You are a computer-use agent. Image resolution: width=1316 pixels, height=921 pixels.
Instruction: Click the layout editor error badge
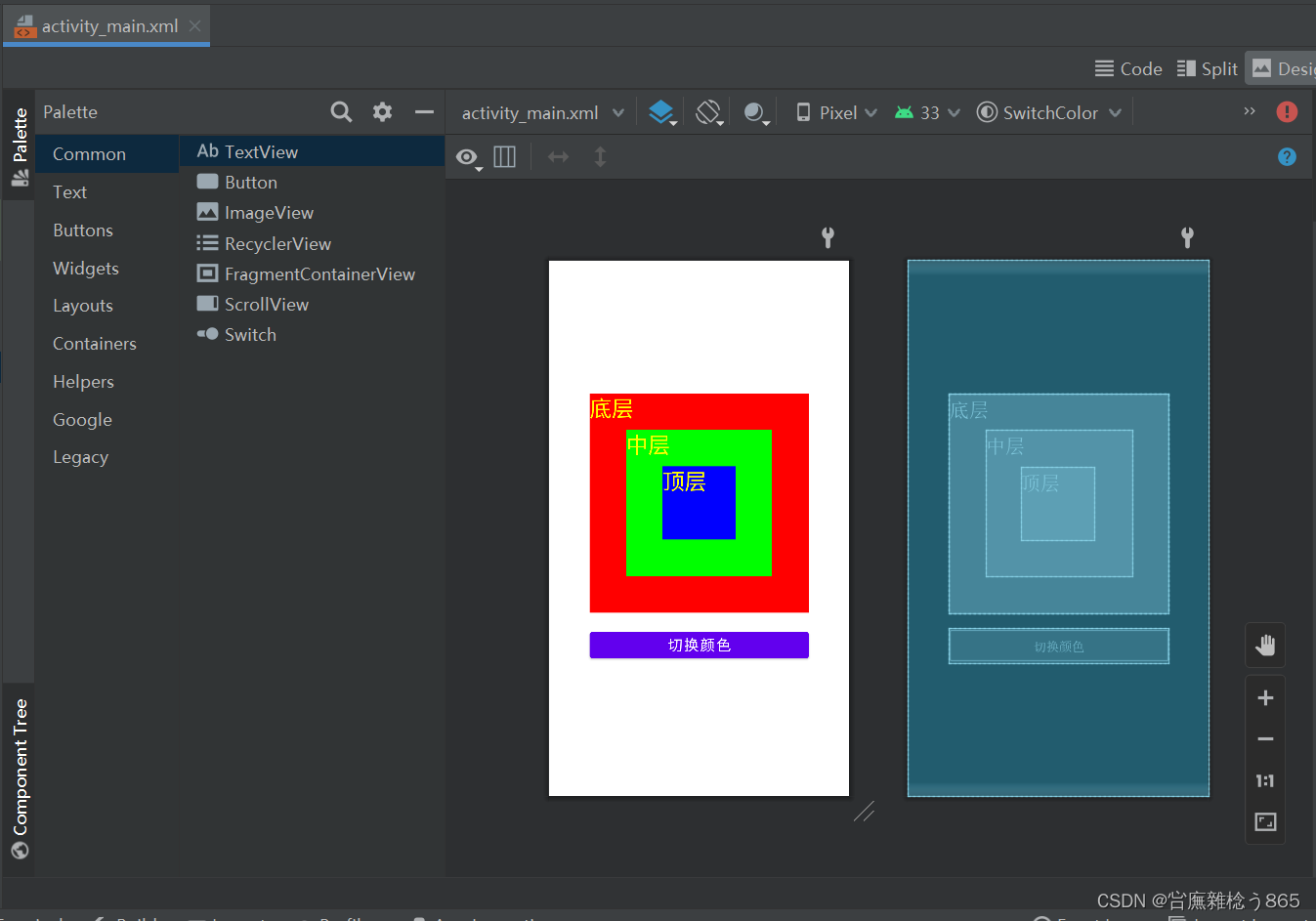coord(1287,111)
